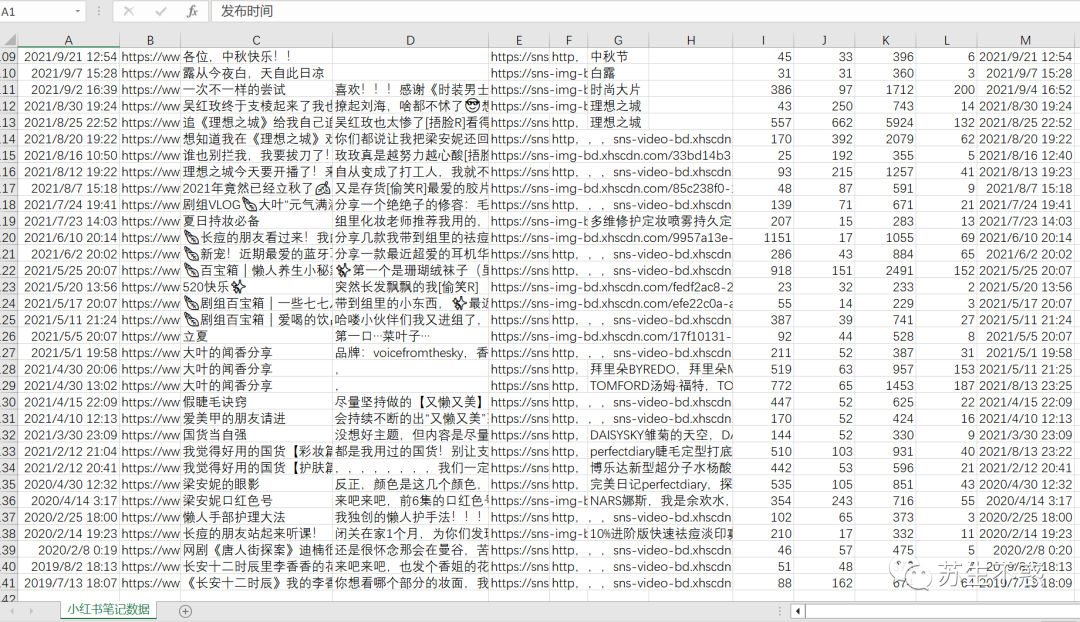Select the row 41 header
The width and height of the screenshot is (1080, 622).
(9, 583)
